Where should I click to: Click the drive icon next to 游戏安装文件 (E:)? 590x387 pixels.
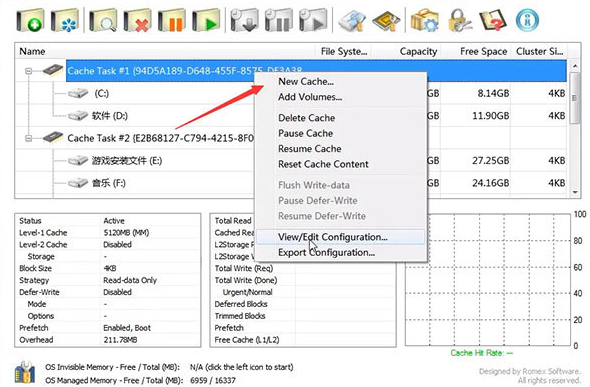click(x=78, y=161)
